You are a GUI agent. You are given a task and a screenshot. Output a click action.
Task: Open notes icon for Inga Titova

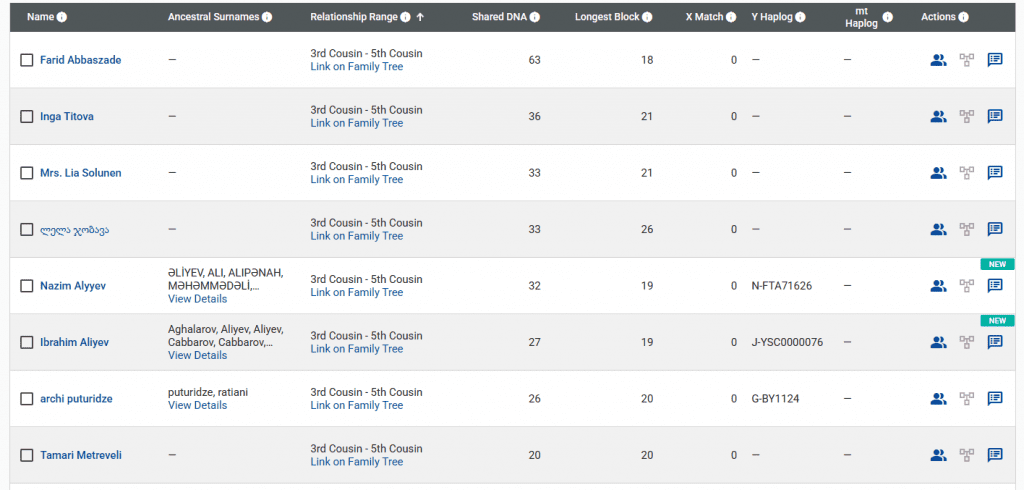point(995,116)
